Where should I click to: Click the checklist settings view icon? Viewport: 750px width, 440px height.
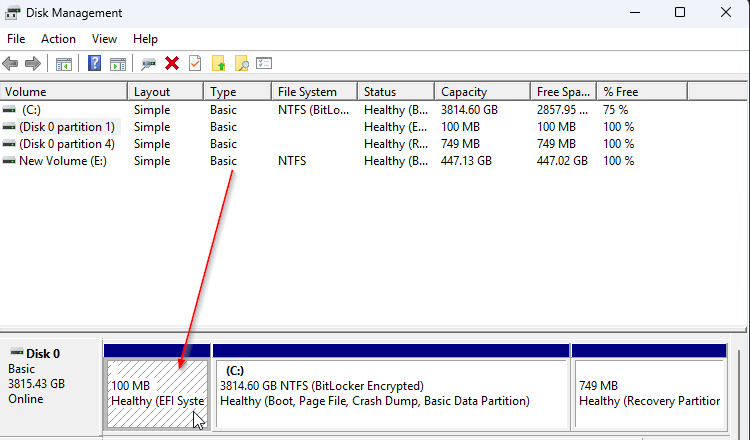point(264,63)
